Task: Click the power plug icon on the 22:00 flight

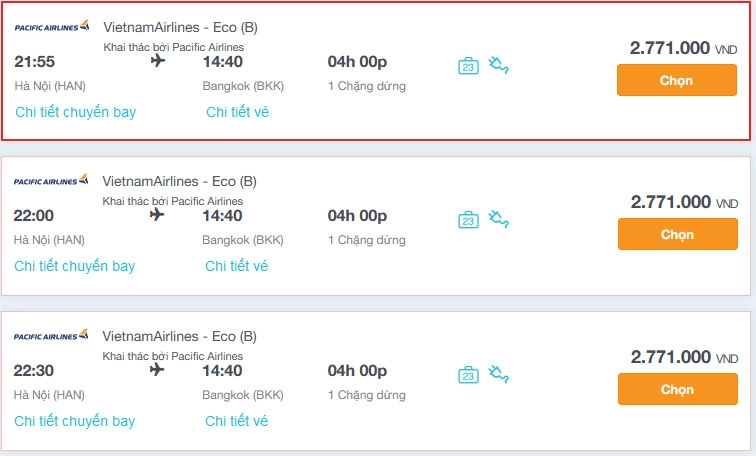Action: [499, 219]
